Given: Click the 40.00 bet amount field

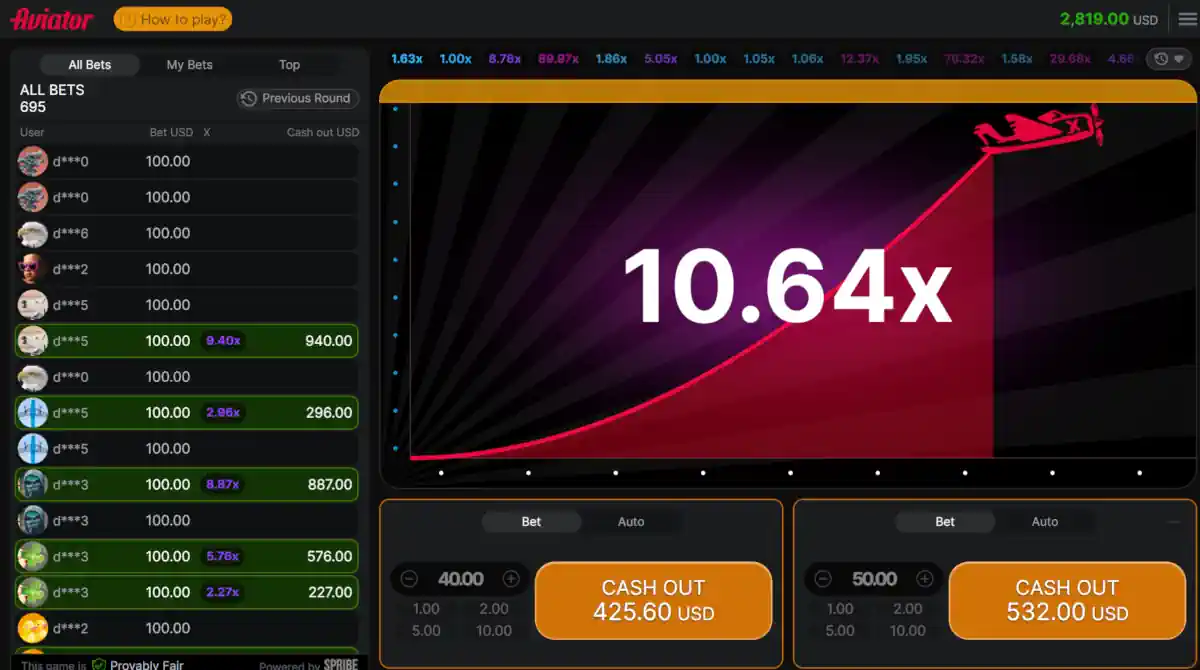Looking at the screenshot, I should click(x=460, y=579).
